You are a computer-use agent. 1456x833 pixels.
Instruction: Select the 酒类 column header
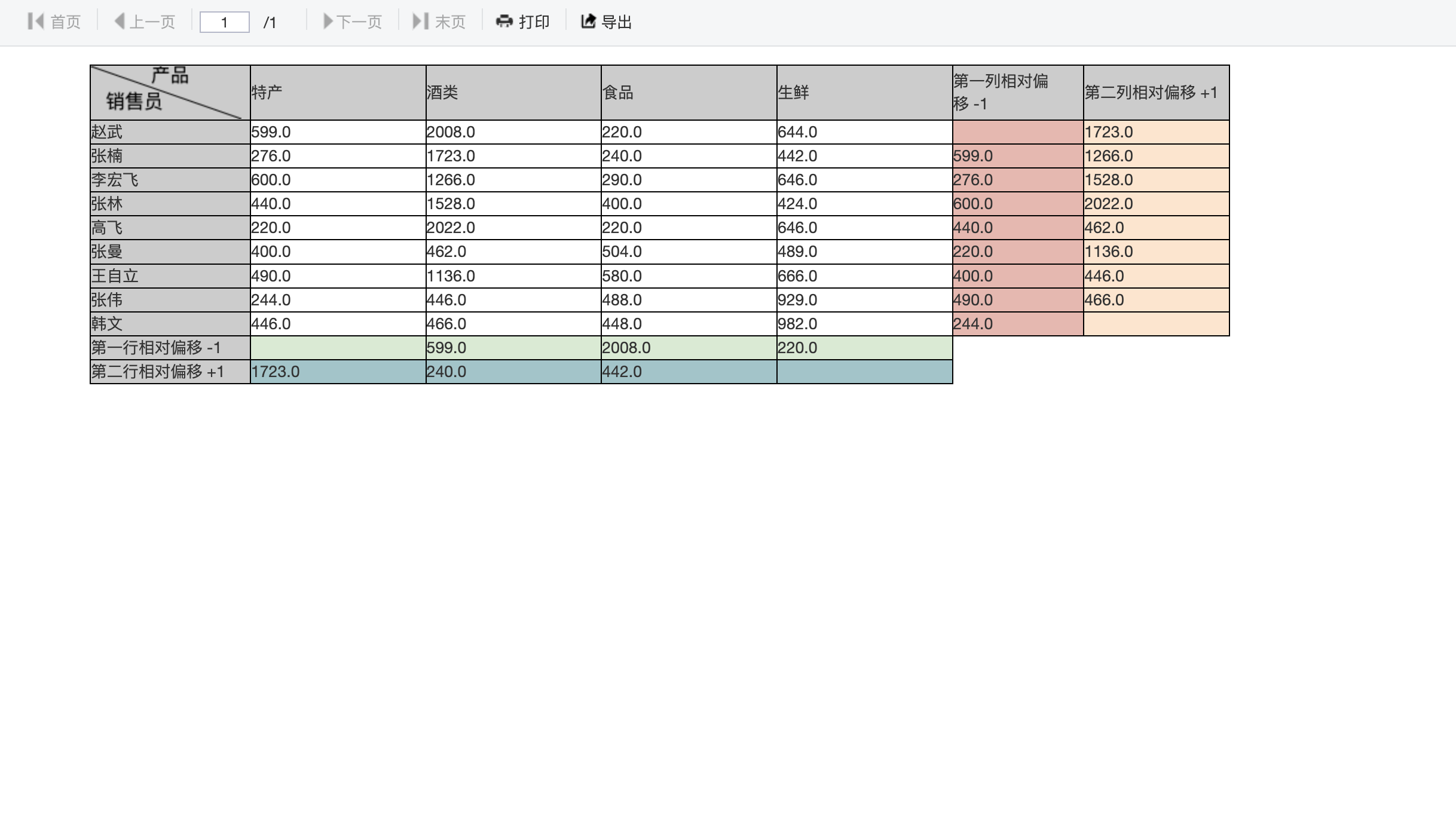tap(513, 93)
